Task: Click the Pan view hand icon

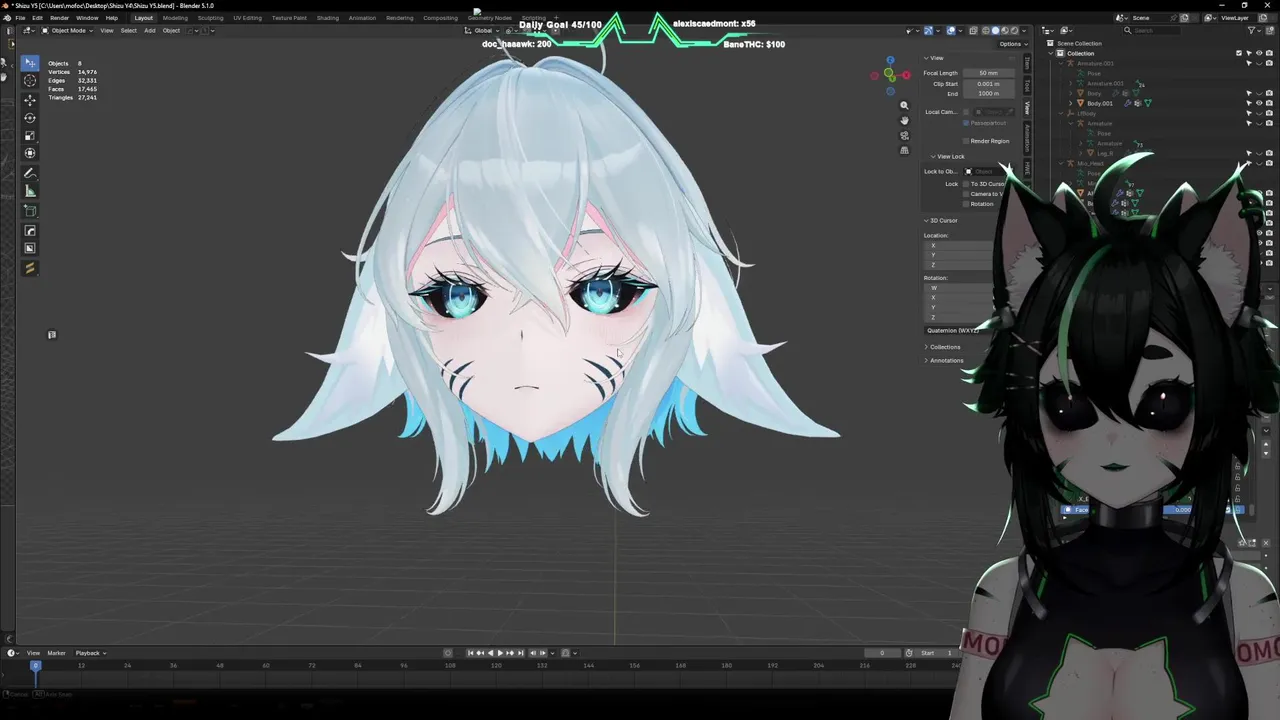Action: 904,121
